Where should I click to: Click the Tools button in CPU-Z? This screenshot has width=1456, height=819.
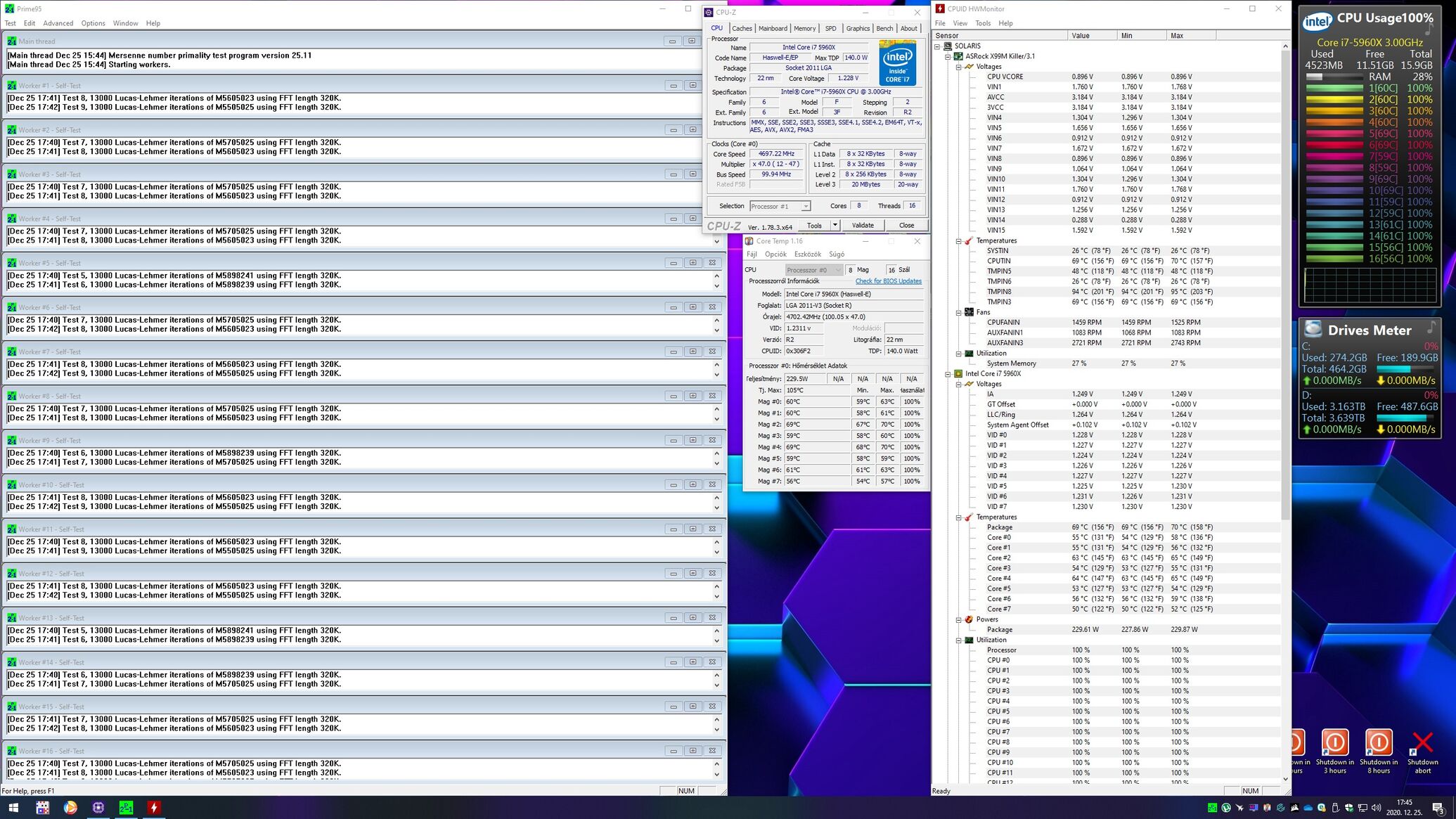click(814, 225)
